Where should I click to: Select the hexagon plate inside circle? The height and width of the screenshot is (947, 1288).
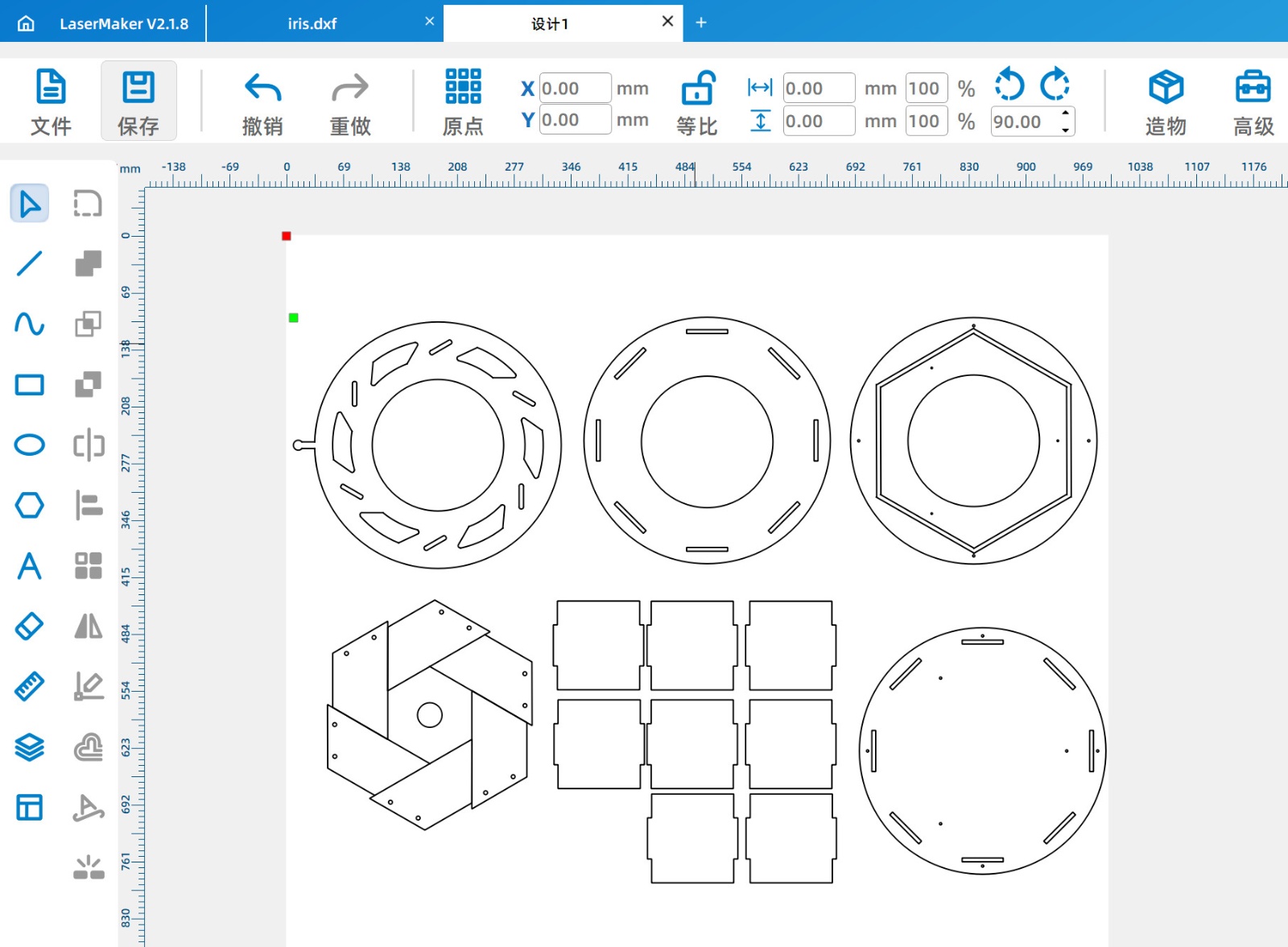[973, 440]
